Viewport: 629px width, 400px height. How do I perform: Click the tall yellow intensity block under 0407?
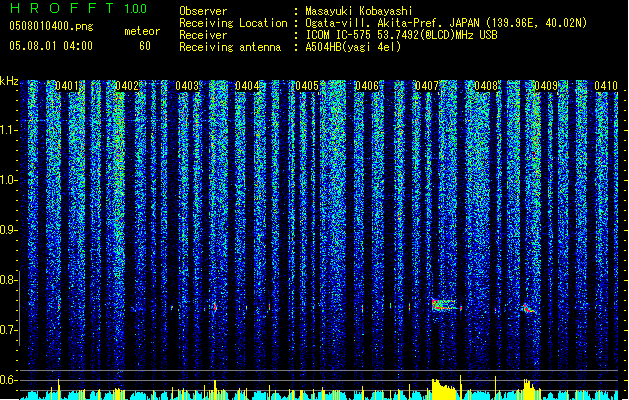444,389
